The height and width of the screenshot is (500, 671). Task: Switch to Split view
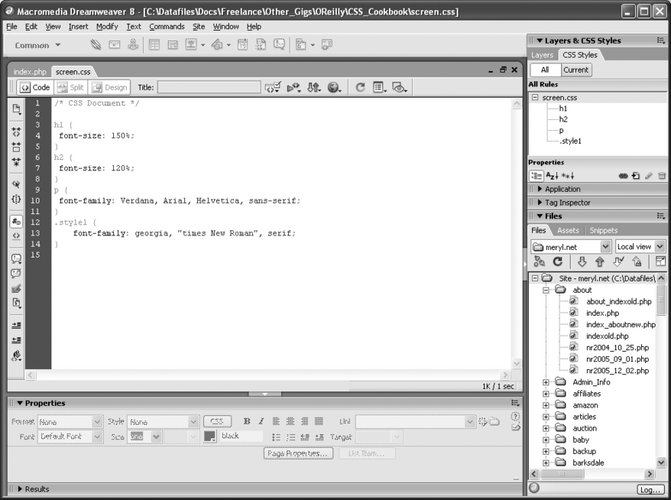71,87
